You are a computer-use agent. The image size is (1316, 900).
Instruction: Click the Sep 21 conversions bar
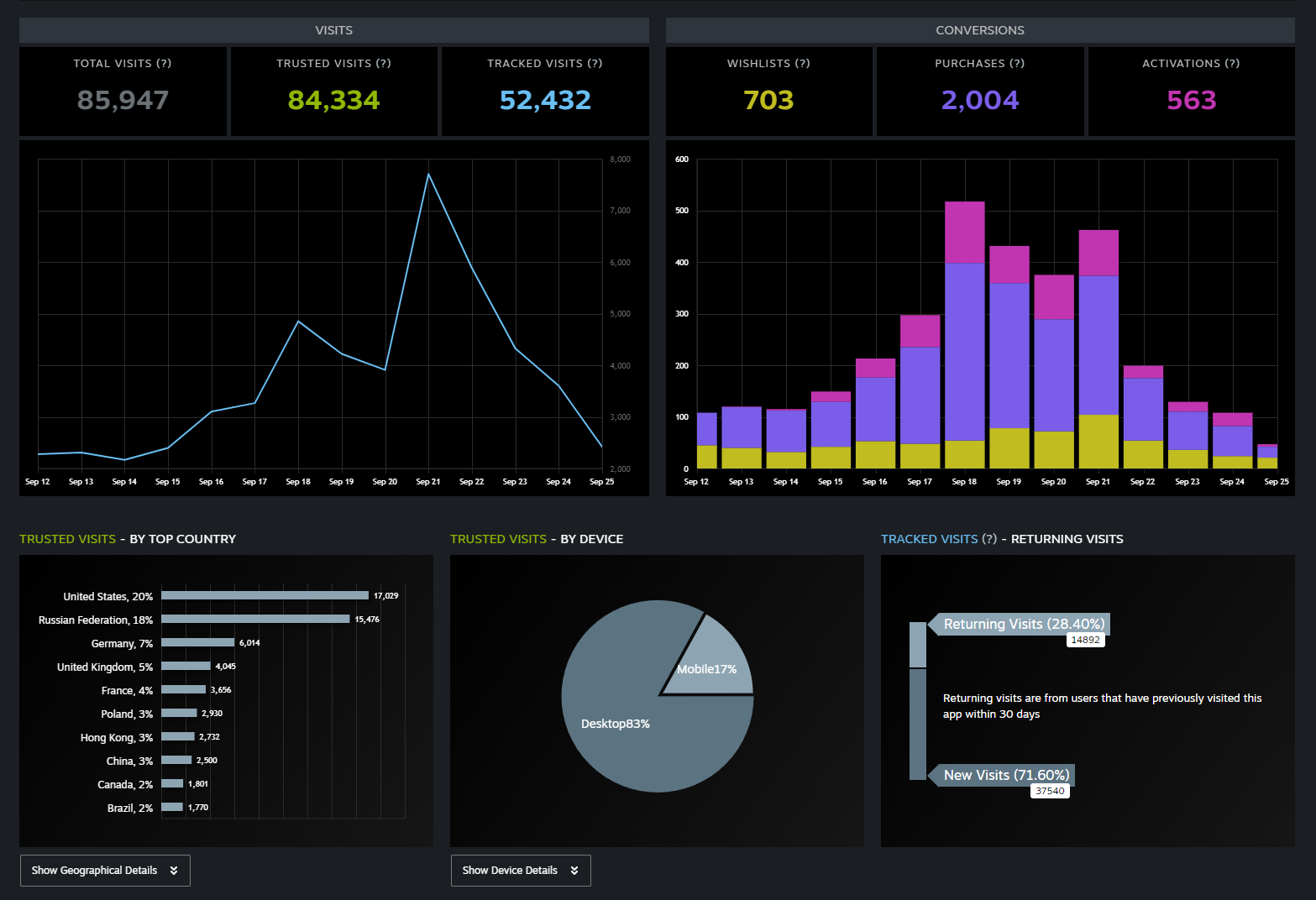(1098, 349)
